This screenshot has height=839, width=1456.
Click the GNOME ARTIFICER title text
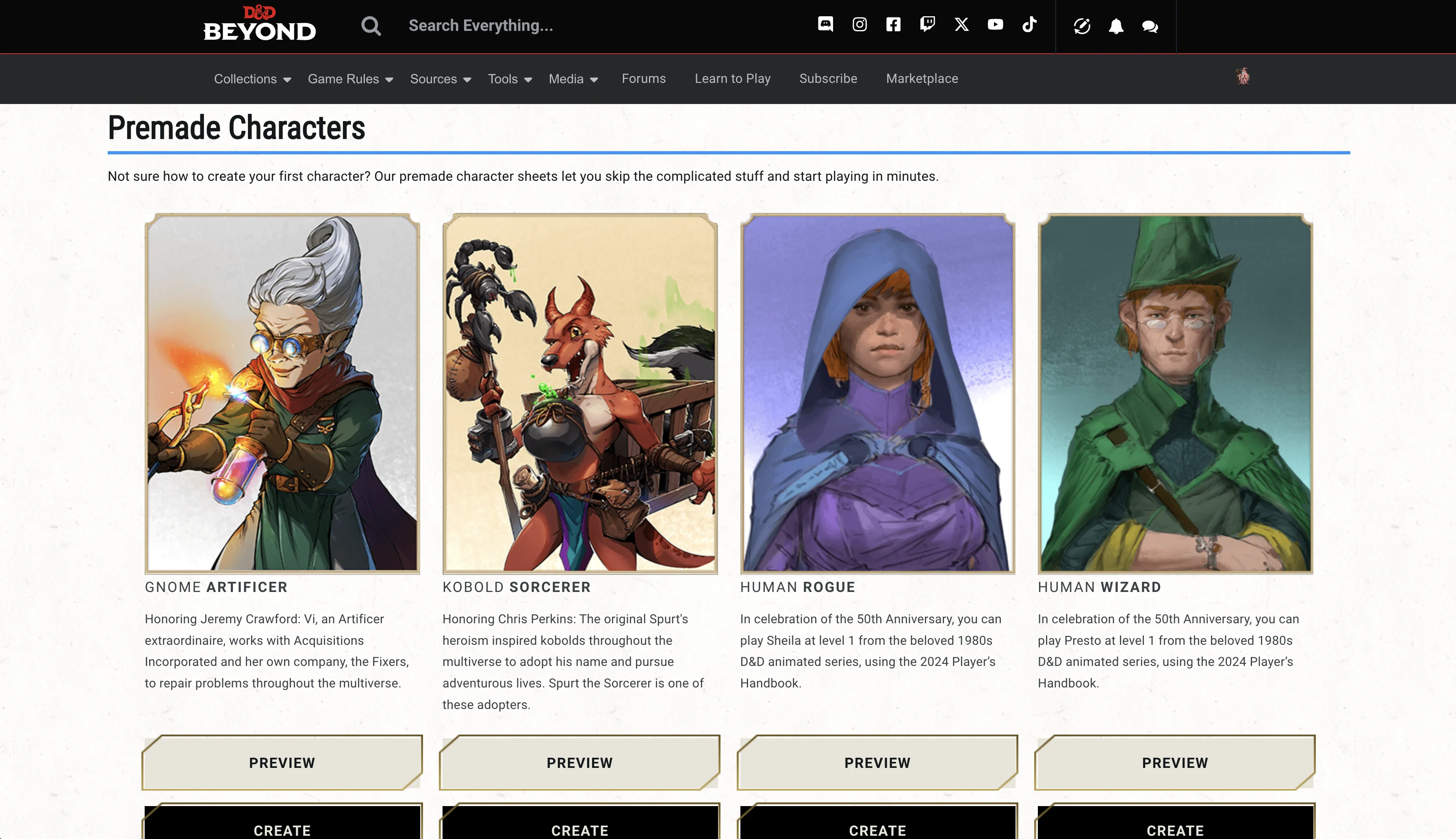click(x=216, y=587)
